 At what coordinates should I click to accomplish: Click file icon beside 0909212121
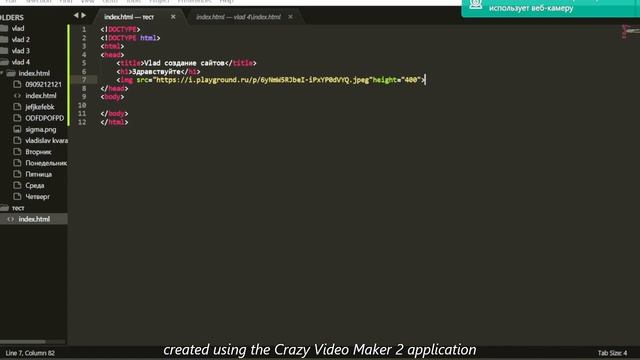17,84
